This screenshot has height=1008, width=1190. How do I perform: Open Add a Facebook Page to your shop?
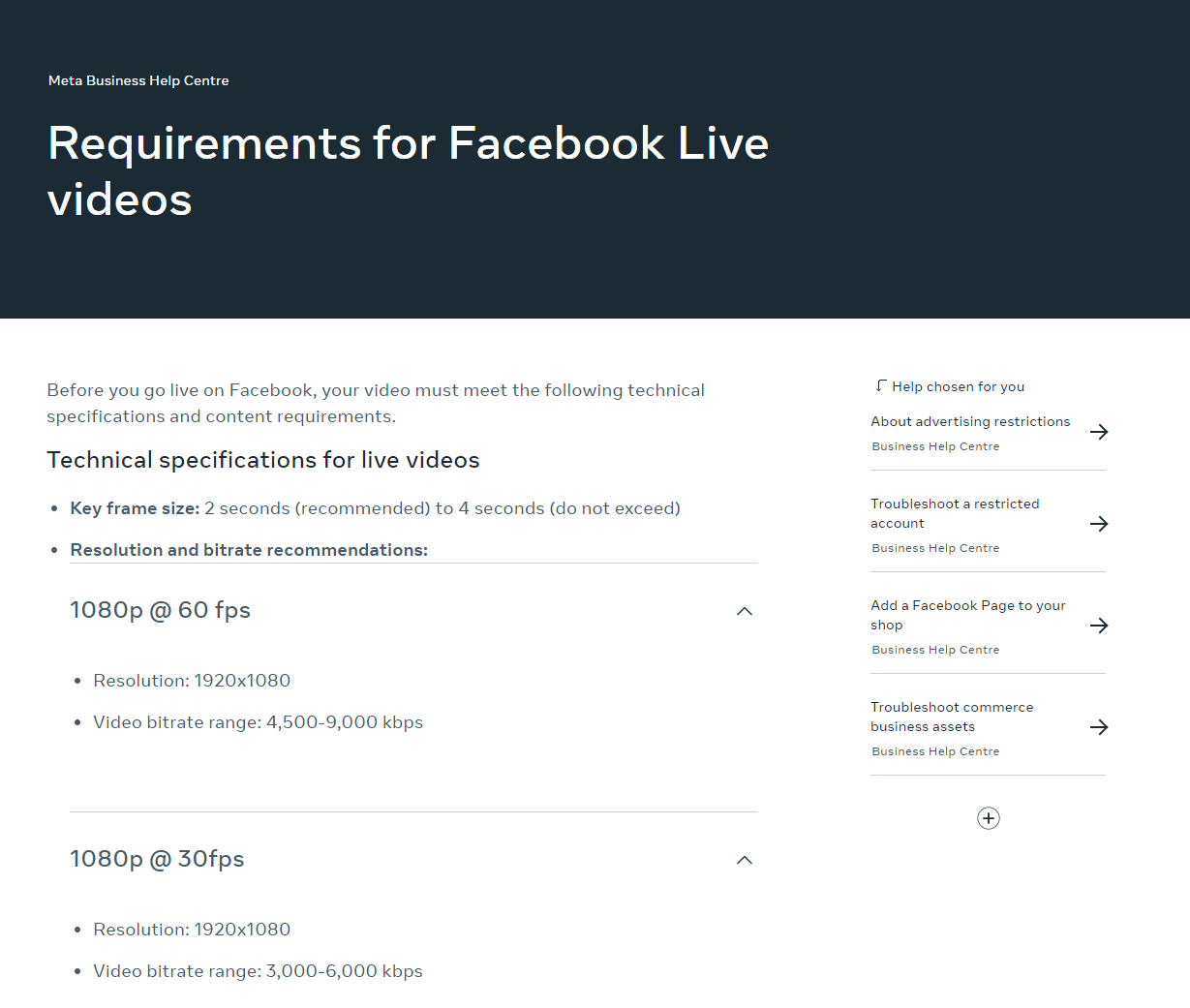[x=968, y=615]
